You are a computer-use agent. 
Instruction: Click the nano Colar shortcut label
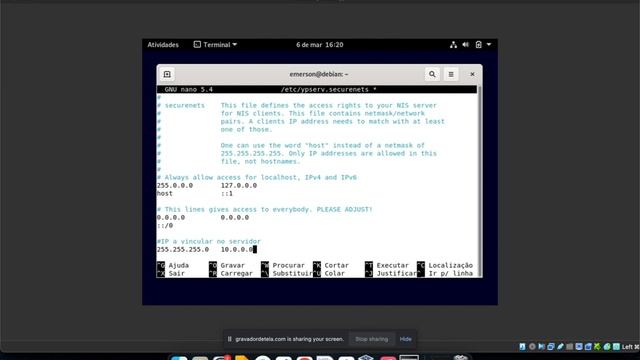pos(334,273)
